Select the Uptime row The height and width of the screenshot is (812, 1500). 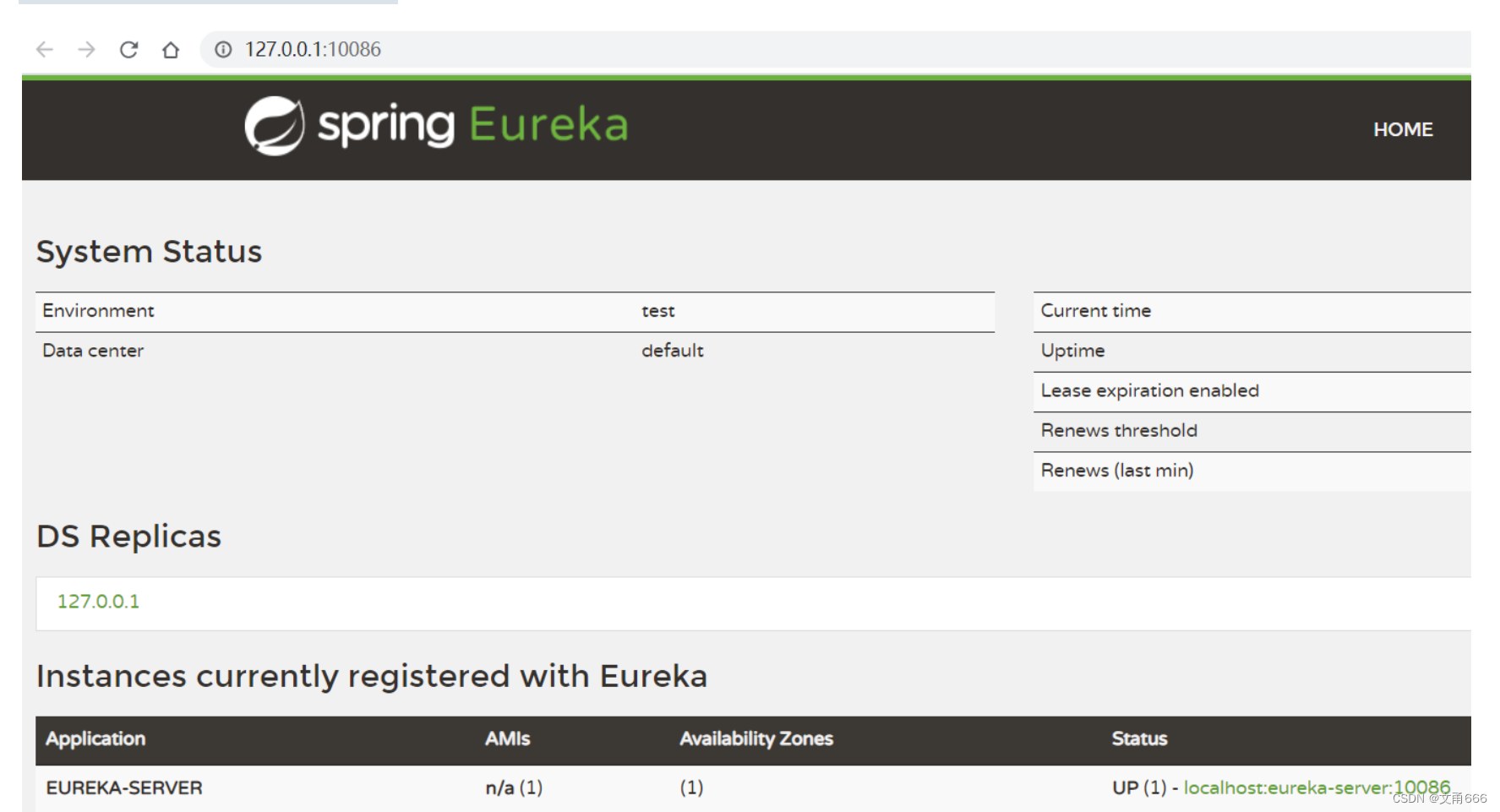click(x=1252, y=352)
